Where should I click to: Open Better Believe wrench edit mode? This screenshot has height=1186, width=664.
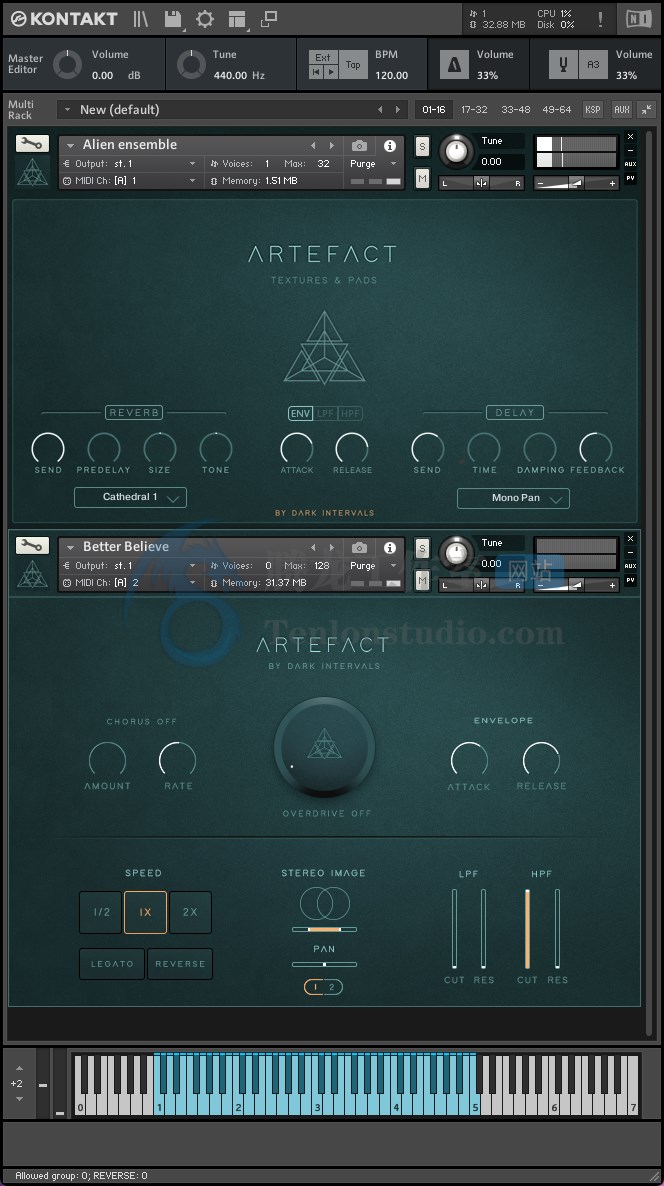[32, 545]
